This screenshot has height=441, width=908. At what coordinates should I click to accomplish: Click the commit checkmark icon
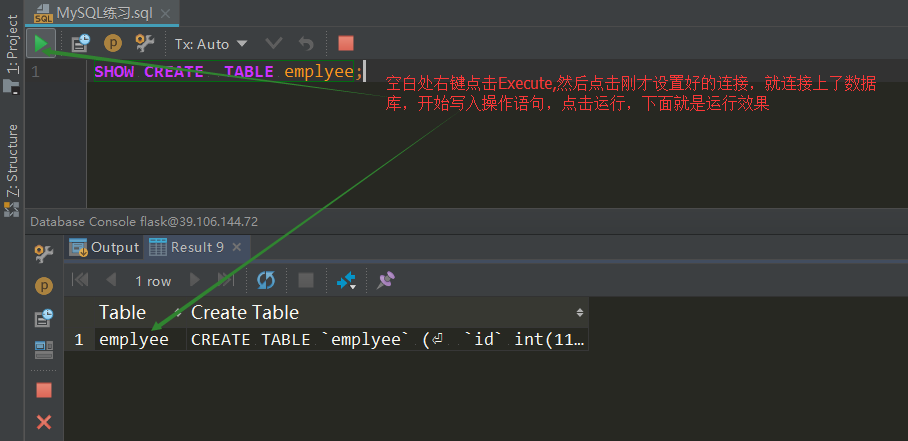273,43
